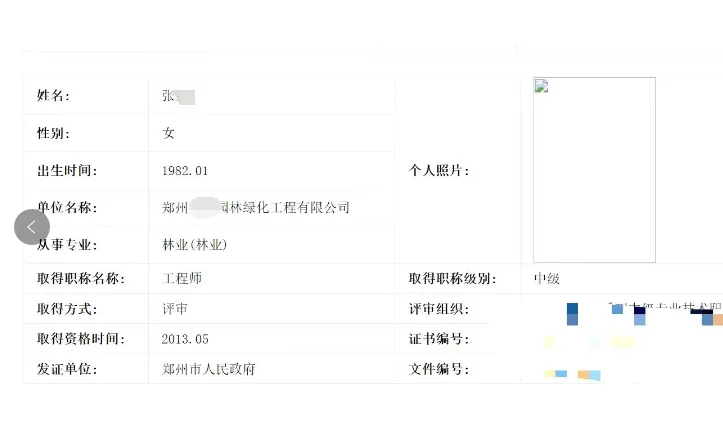Select gender value 女
Image resolution: width=723 pixels, height=426 pixels.
click(168, 133)
